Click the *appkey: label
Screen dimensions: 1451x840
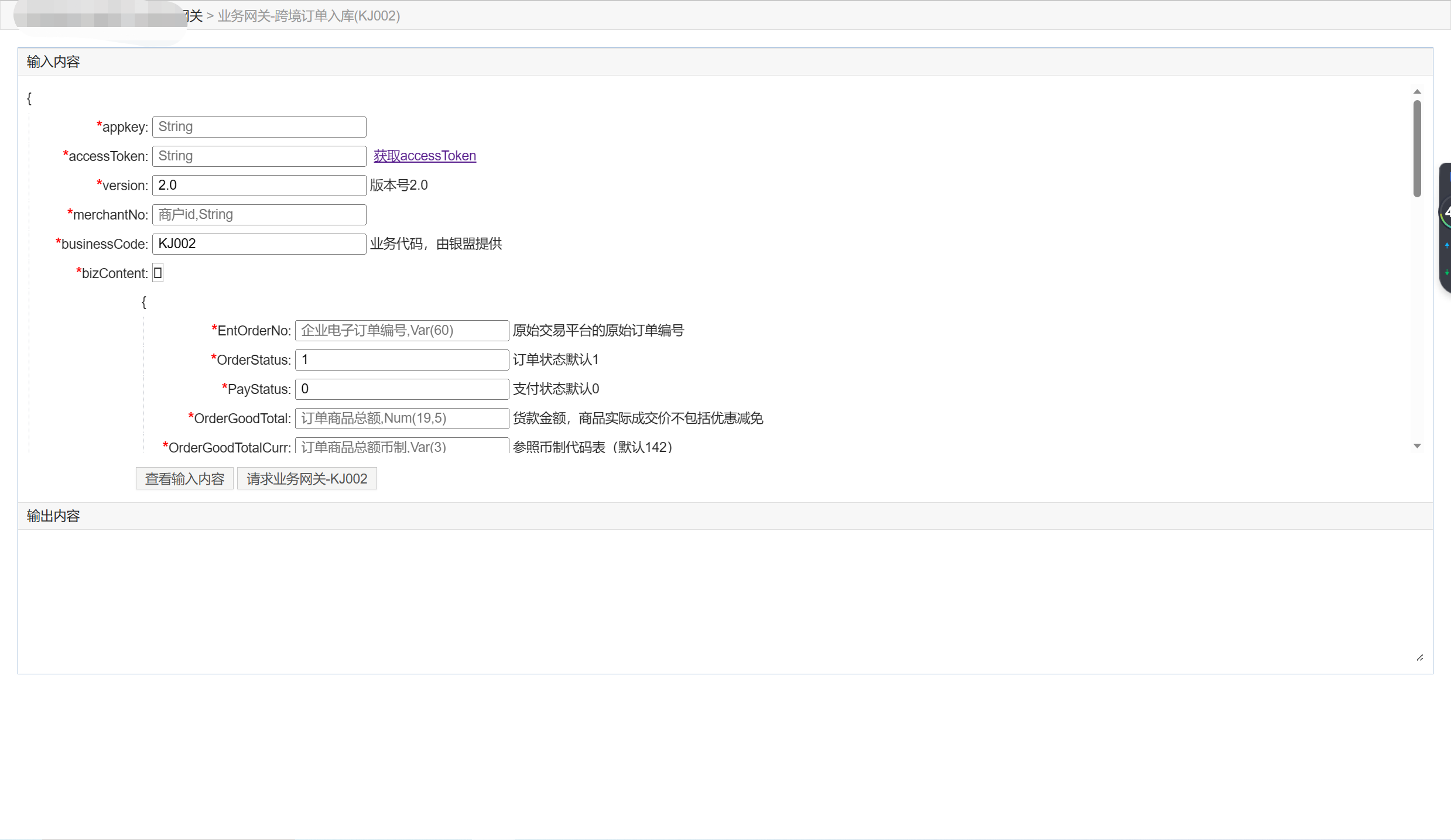point(122,126)
